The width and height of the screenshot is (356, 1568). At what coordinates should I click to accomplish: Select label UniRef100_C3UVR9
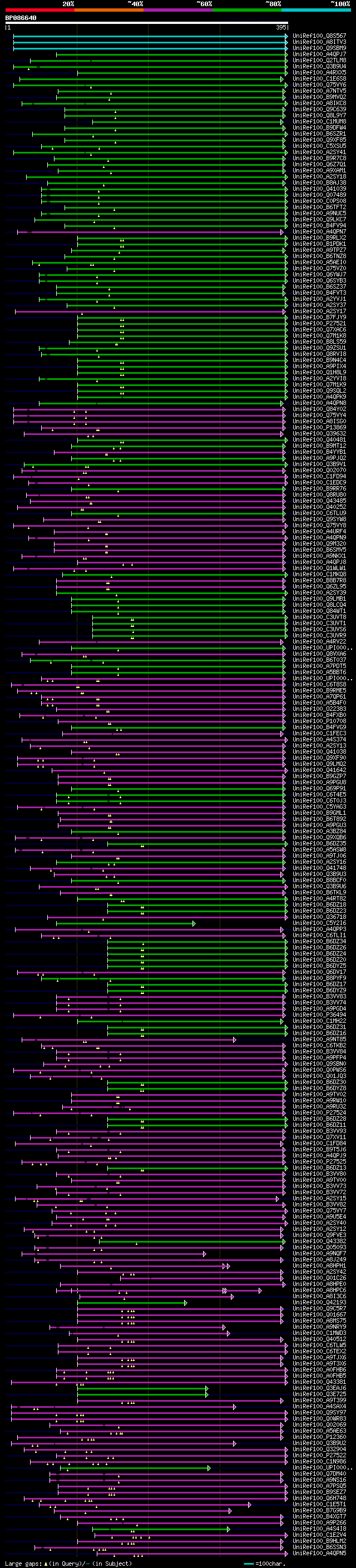[319, 635]
